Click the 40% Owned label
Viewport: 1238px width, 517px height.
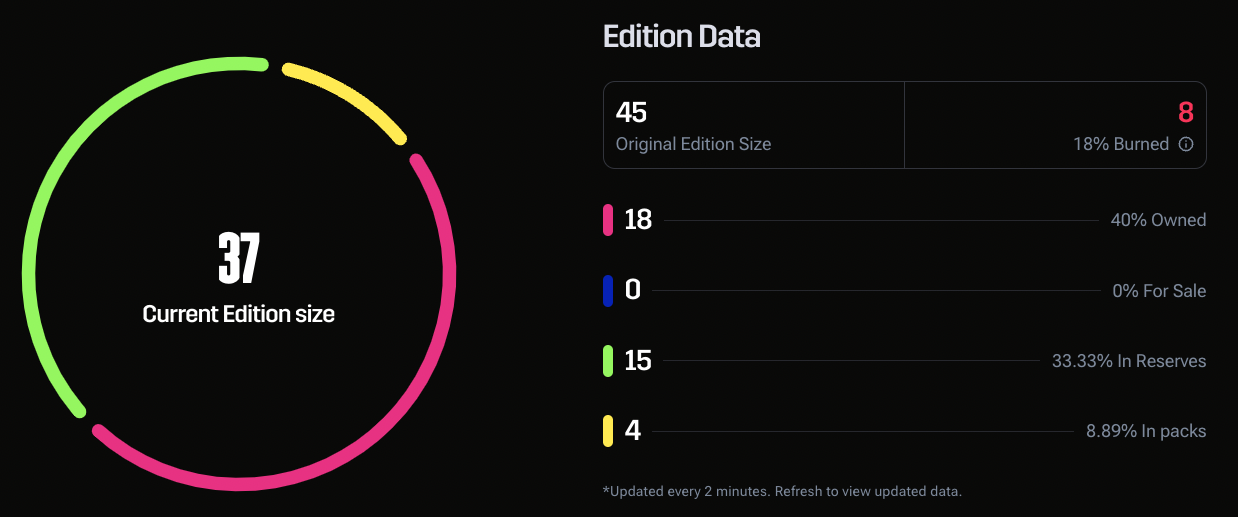click(1158, 220)
